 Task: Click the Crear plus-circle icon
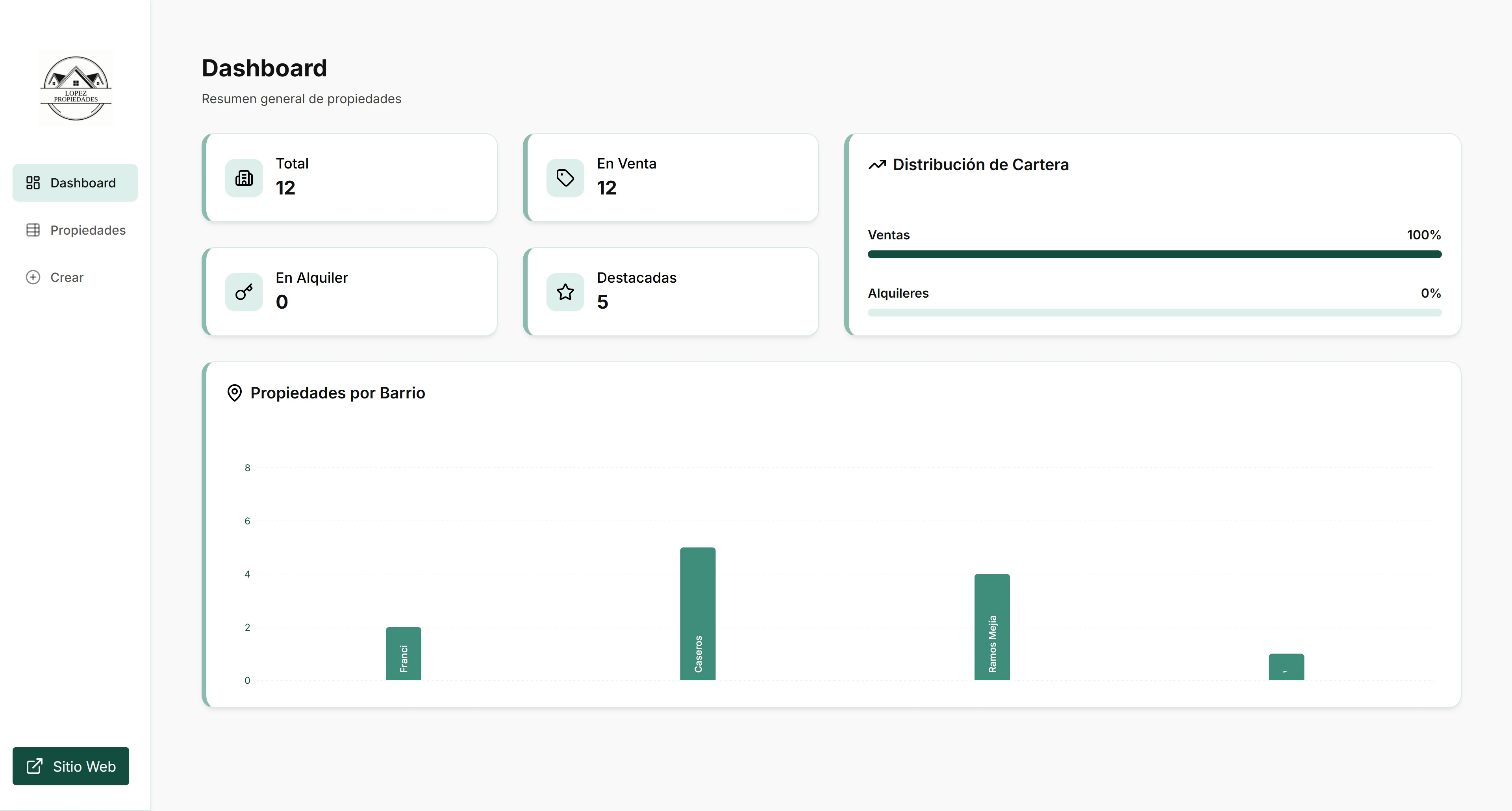33,277
